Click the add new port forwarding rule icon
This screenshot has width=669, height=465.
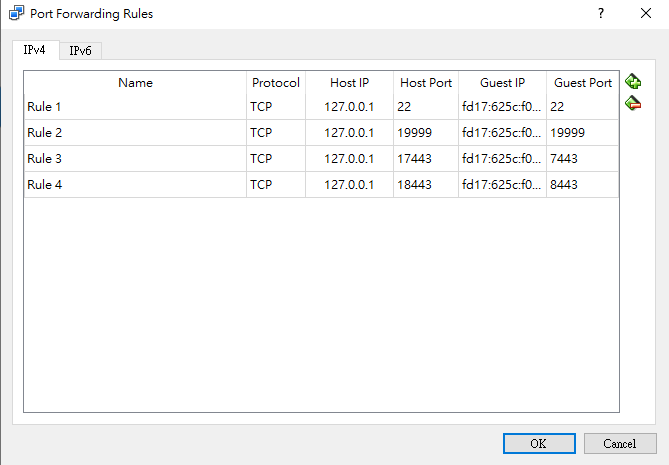tap(632, 82)
